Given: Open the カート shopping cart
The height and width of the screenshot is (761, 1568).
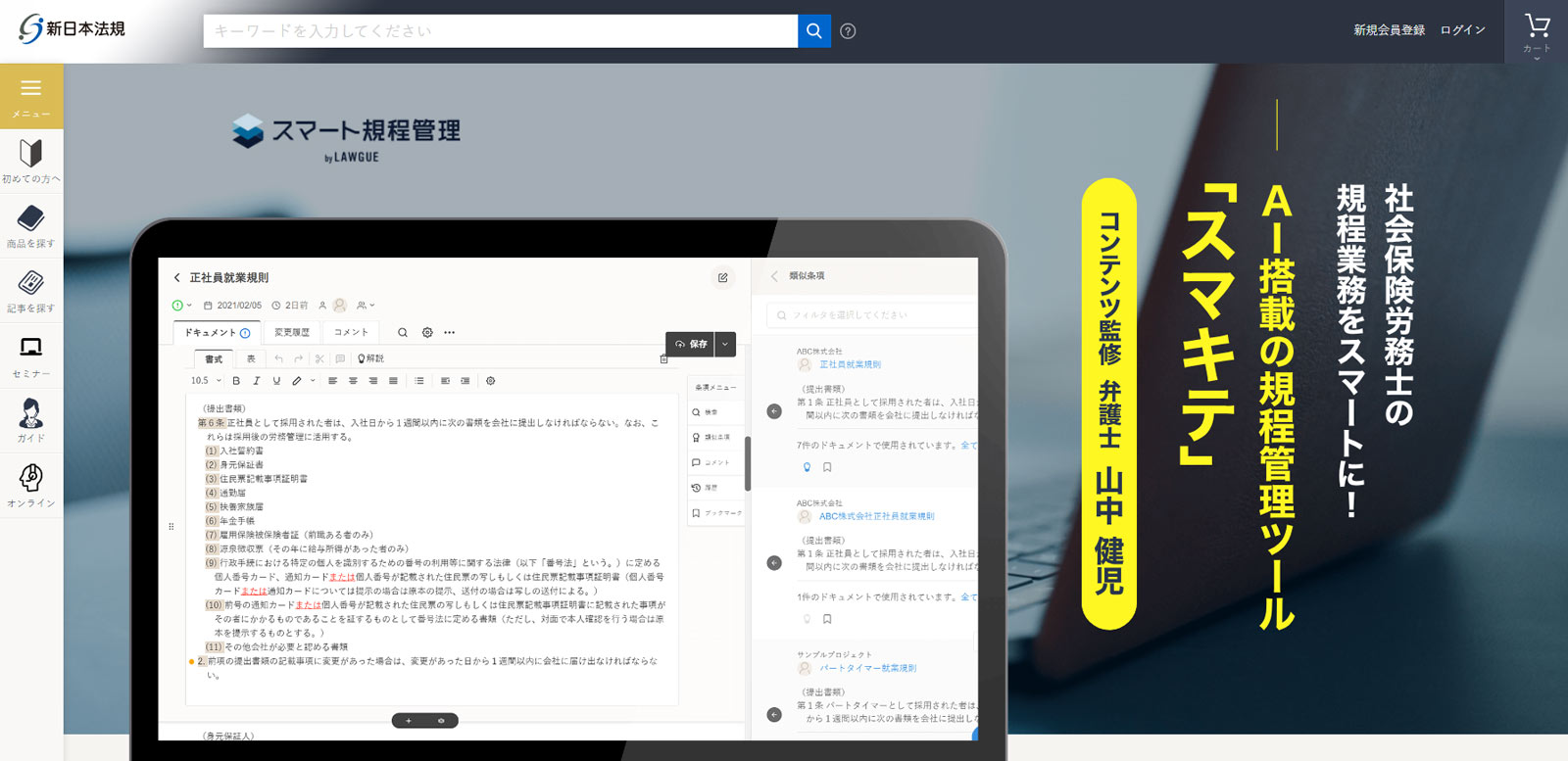Looking at the screenshot, I should point(1537,32).
